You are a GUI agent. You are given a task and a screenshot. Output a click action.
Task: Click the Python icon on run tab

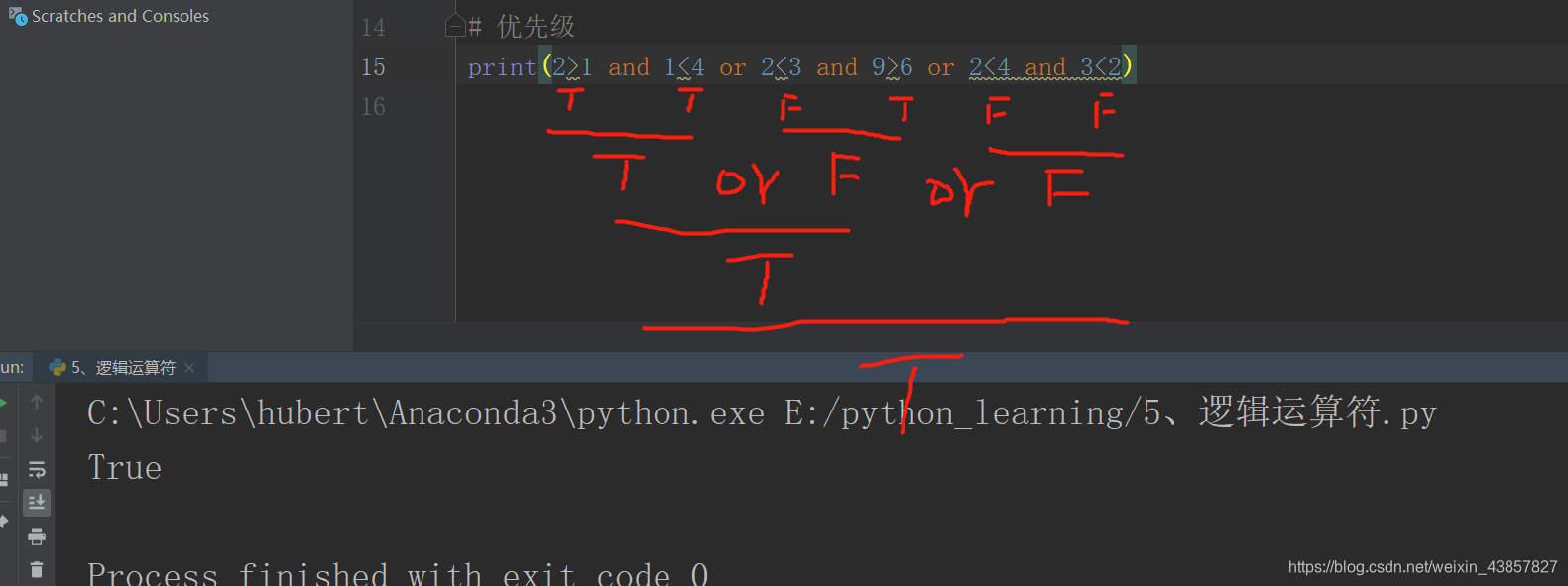58,367
